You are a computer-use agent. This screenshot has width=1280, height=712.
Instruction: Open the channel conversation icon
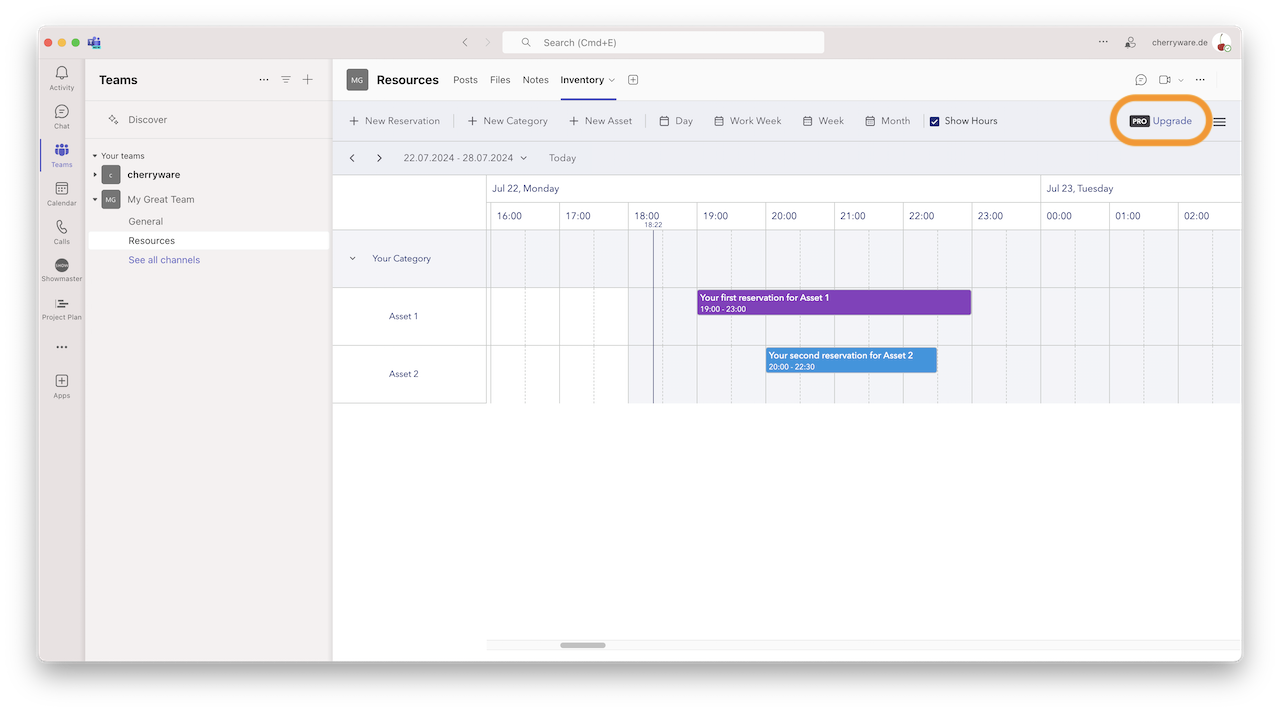pos(1141,80)
